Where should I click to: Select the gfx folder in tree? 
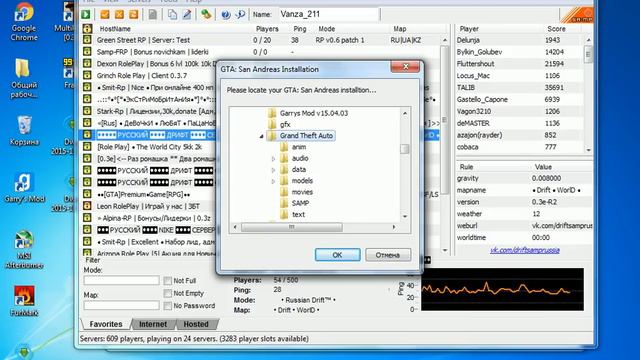[285, 124]
